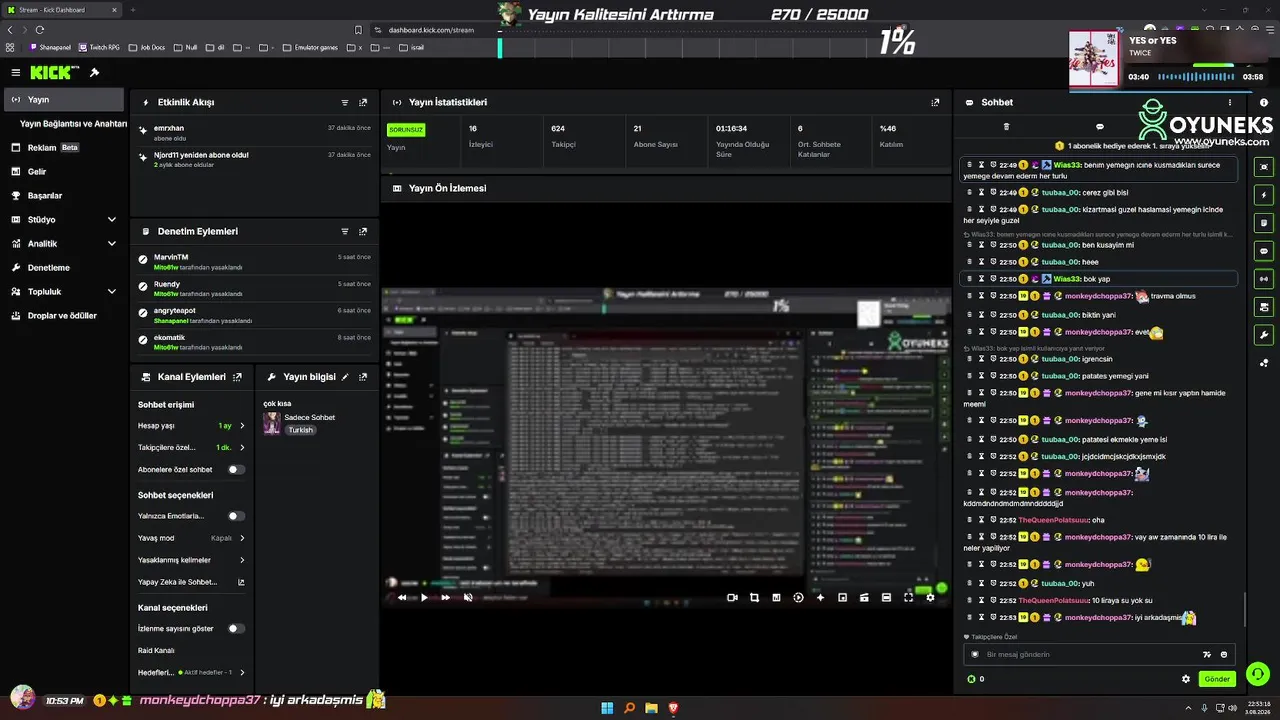The height and width of the screenshot is (720, 1280).
Task: Click the browser address bar
Action: pyautogui.click(x=431, y=30)
